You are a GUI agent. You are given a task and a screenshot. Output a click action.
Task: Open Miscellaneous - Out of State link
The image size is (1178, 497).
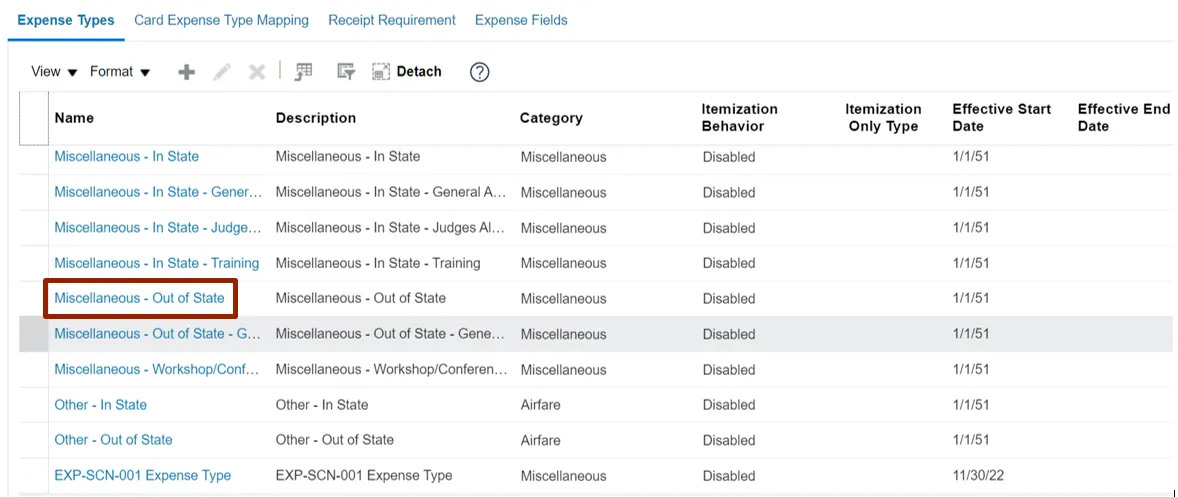[x=140, y=299]
